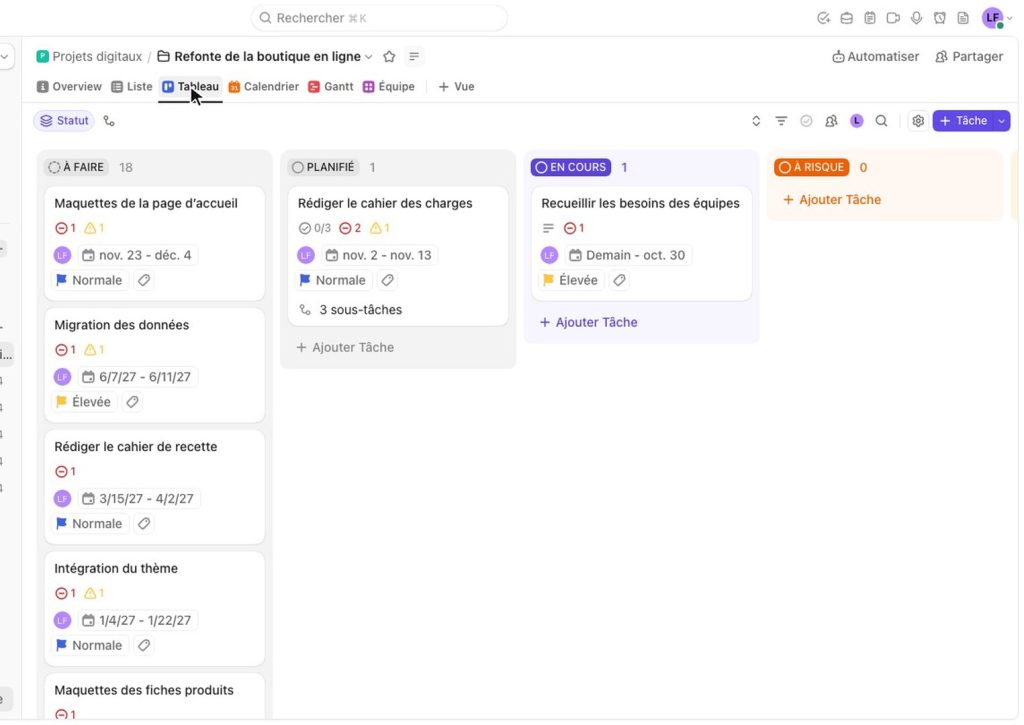This screenshot has width=1024, height=725.
Task: Open the date range 1/4/27 - 1/22/27
Action: [x=137, y=620]
